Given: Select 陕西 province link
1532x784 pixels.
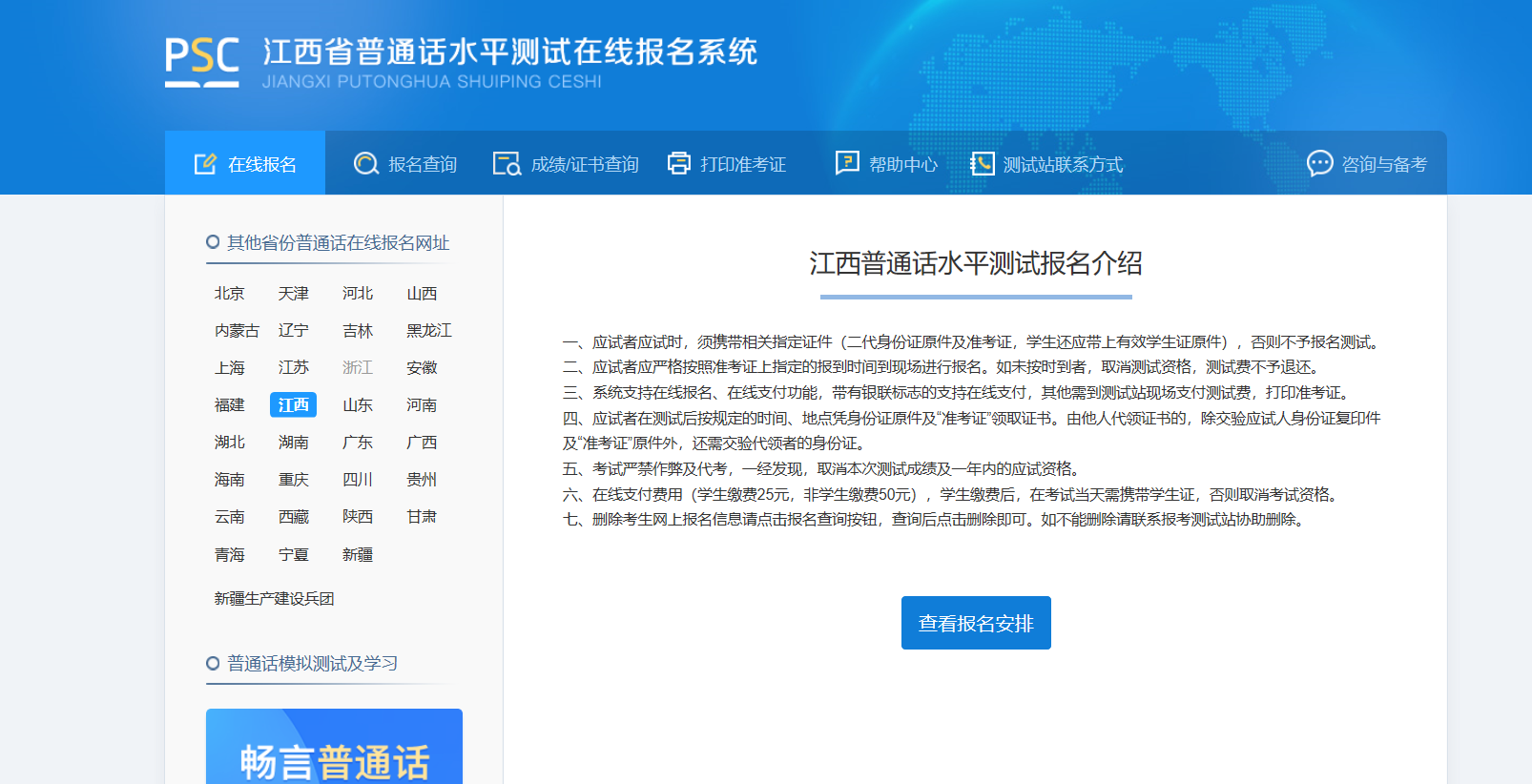Looking at the screenshot, I should click(x=358, y=516).
